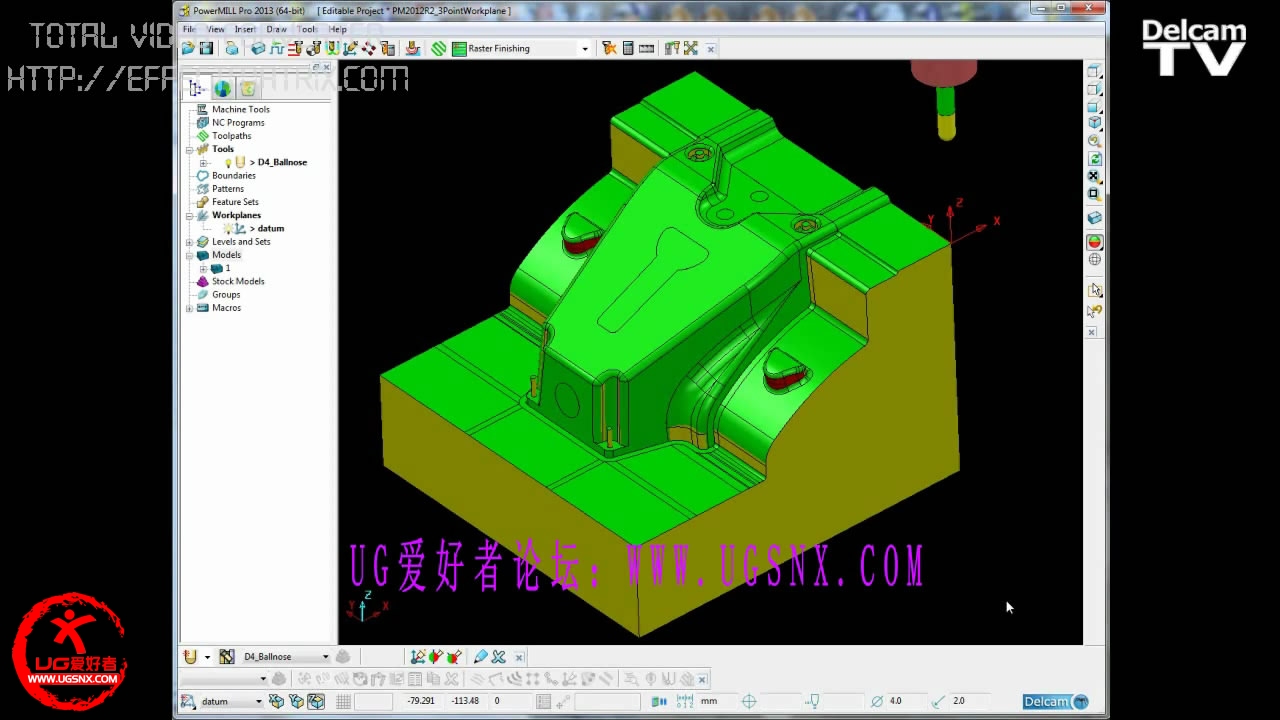Viewport: 1280px width, 720px height.
Task: Open the create tool type dropdown arrow
Action: (x=207, y=657)
